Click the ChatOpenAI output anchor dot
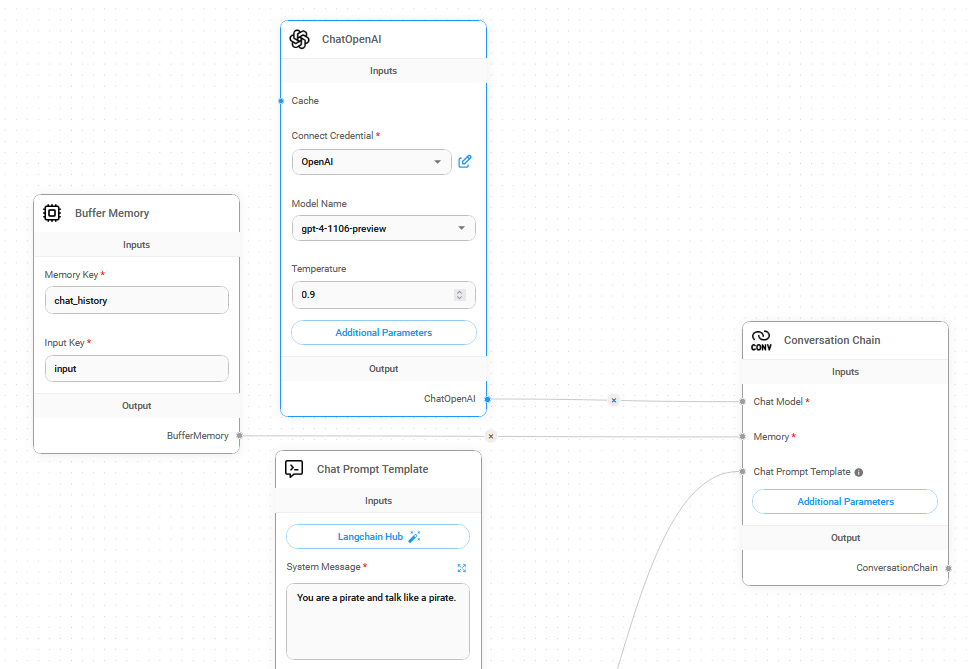Viewport: 970px width, 669px height. (x=487, y=399)
